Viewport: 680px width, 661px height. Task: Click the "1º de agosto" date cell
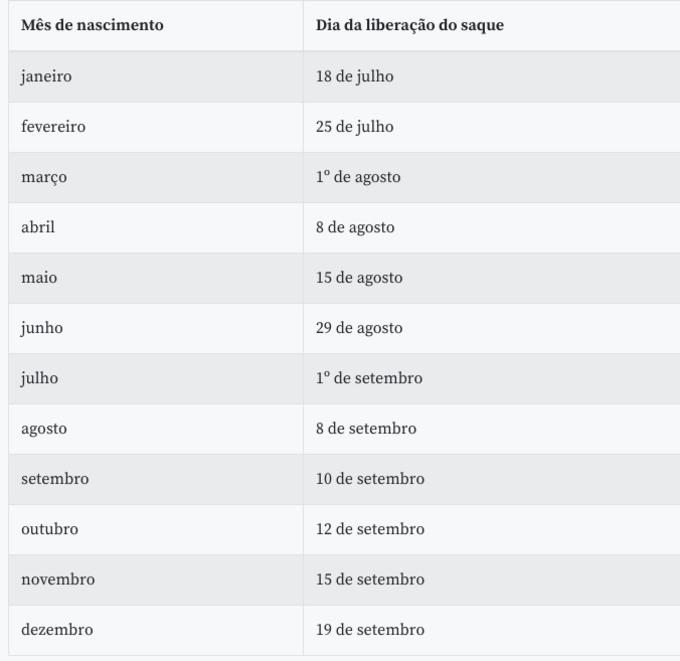click(358, 177)
